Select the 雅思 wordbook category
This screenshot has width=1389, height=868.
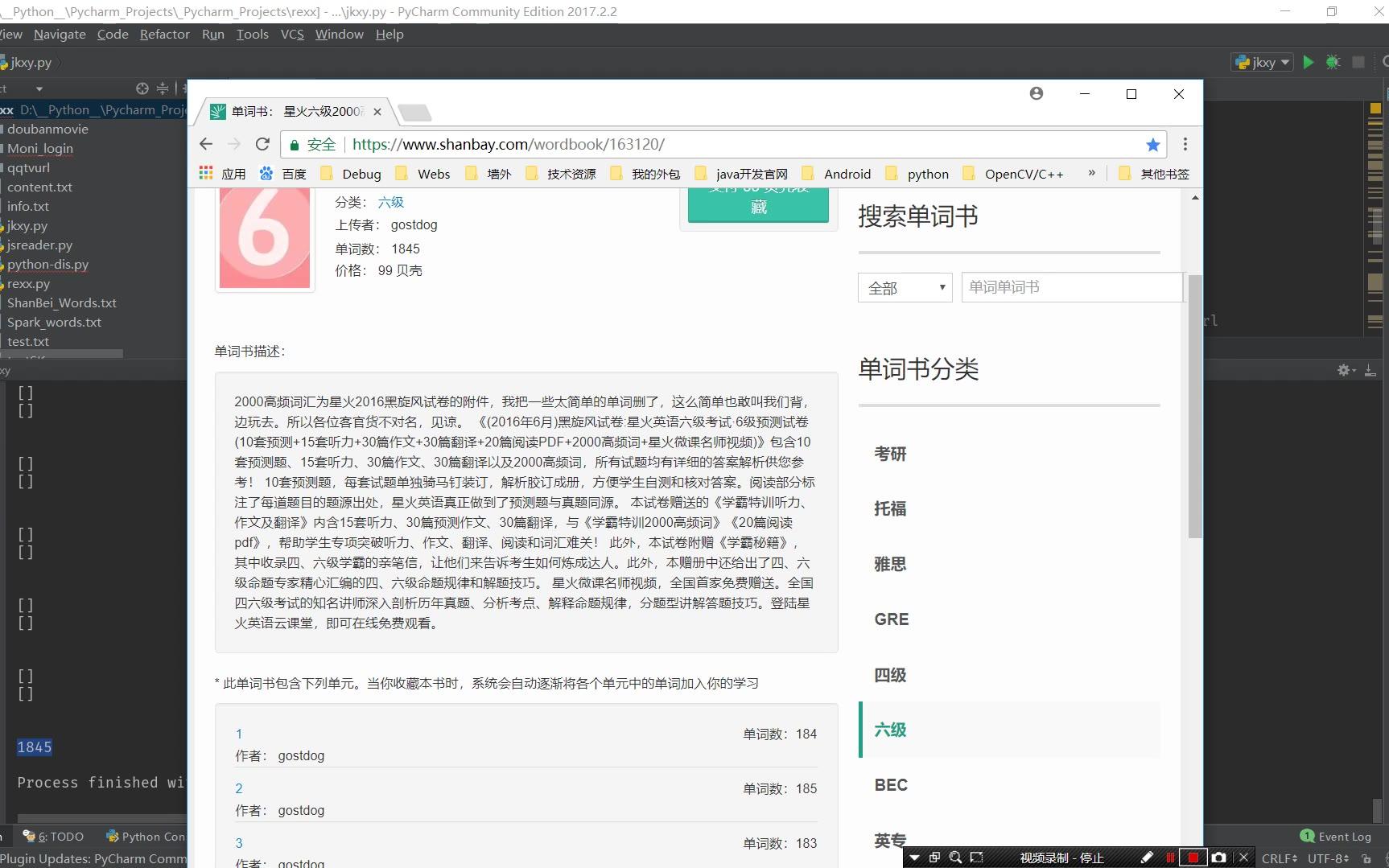[x=890, y=564]
